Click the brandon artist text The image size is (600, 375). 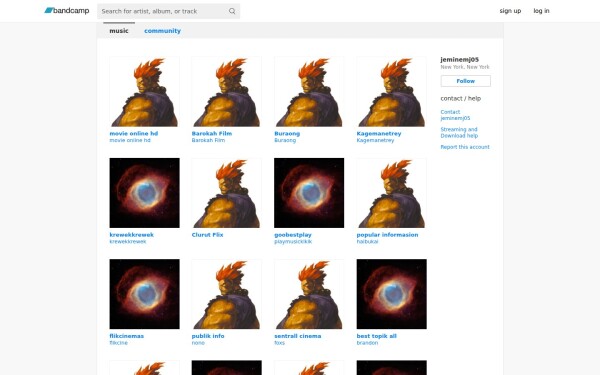pos(367,343)
